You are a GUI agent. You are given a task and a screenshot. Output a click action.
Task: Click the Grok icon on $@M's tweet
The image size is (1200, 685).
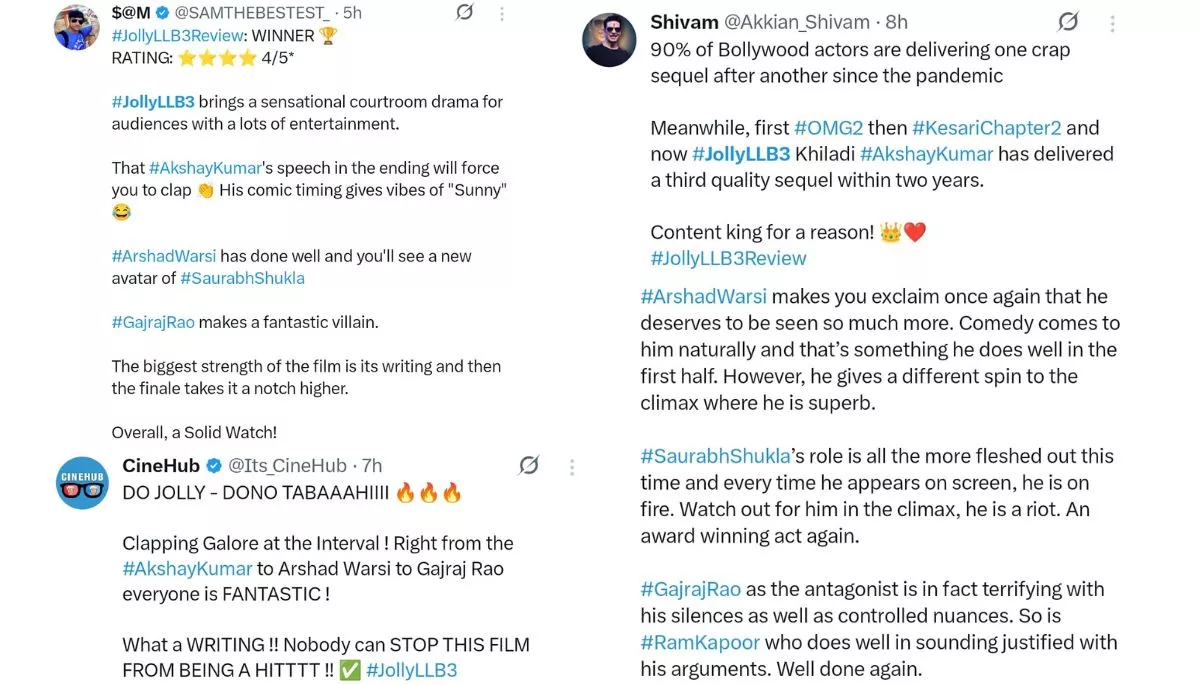(464, 12)
